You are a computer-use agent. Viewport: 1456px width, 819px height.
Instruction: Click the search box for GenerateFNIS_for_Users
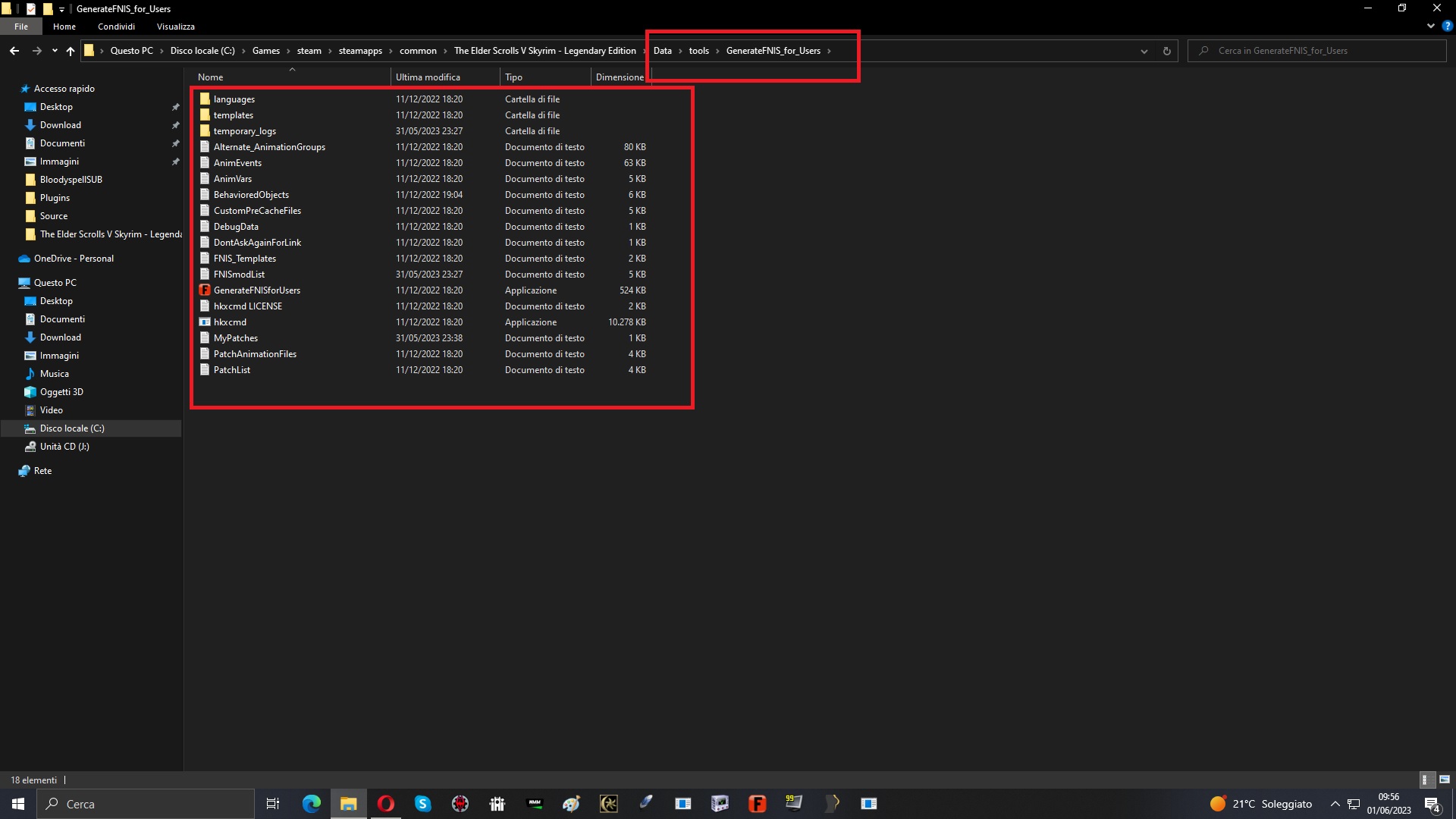(x=1316, y=51)
